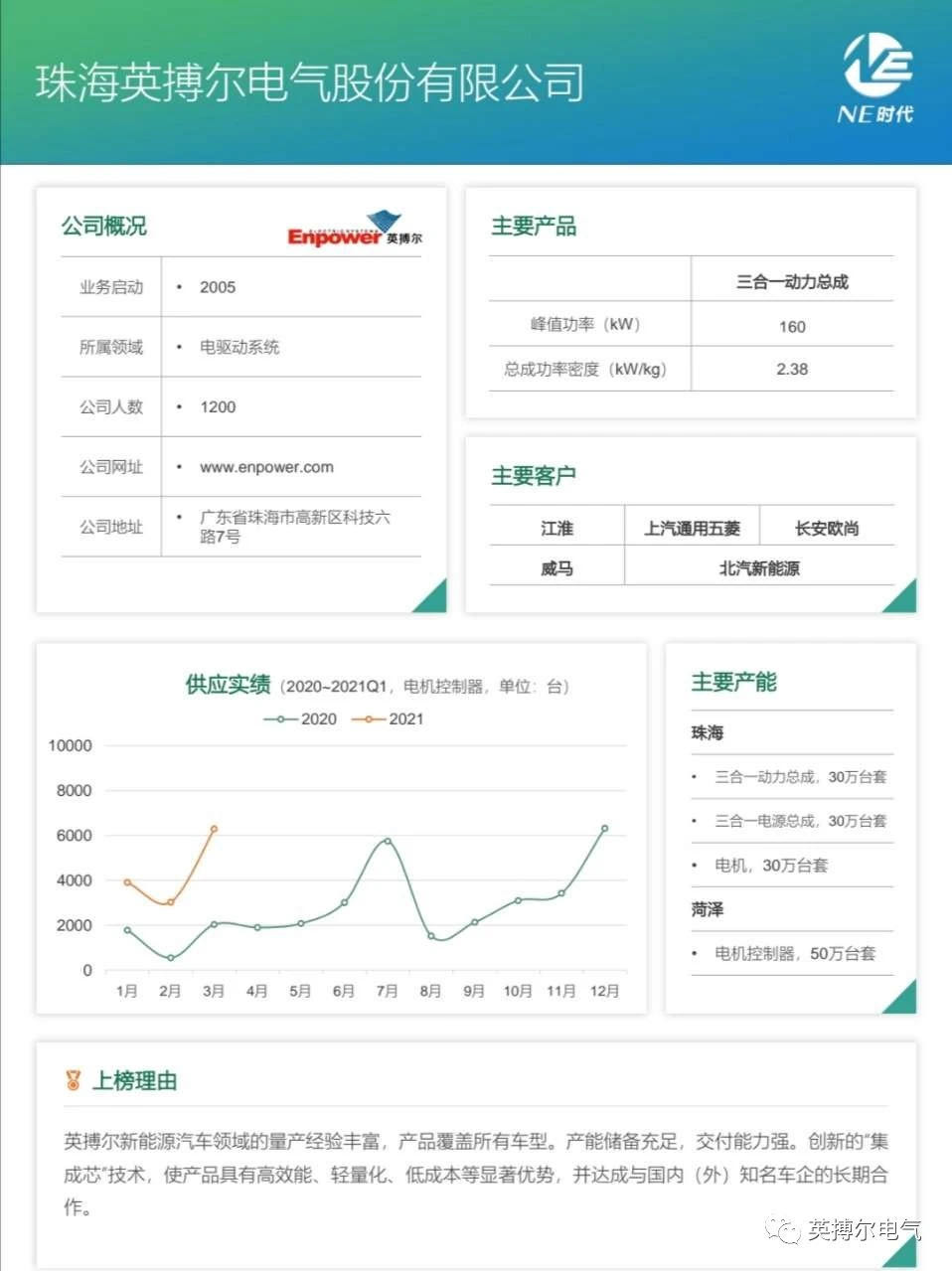952x1271 pixels.
Task: Click the 1200 headcount value
Action: [x=218, y=406]
